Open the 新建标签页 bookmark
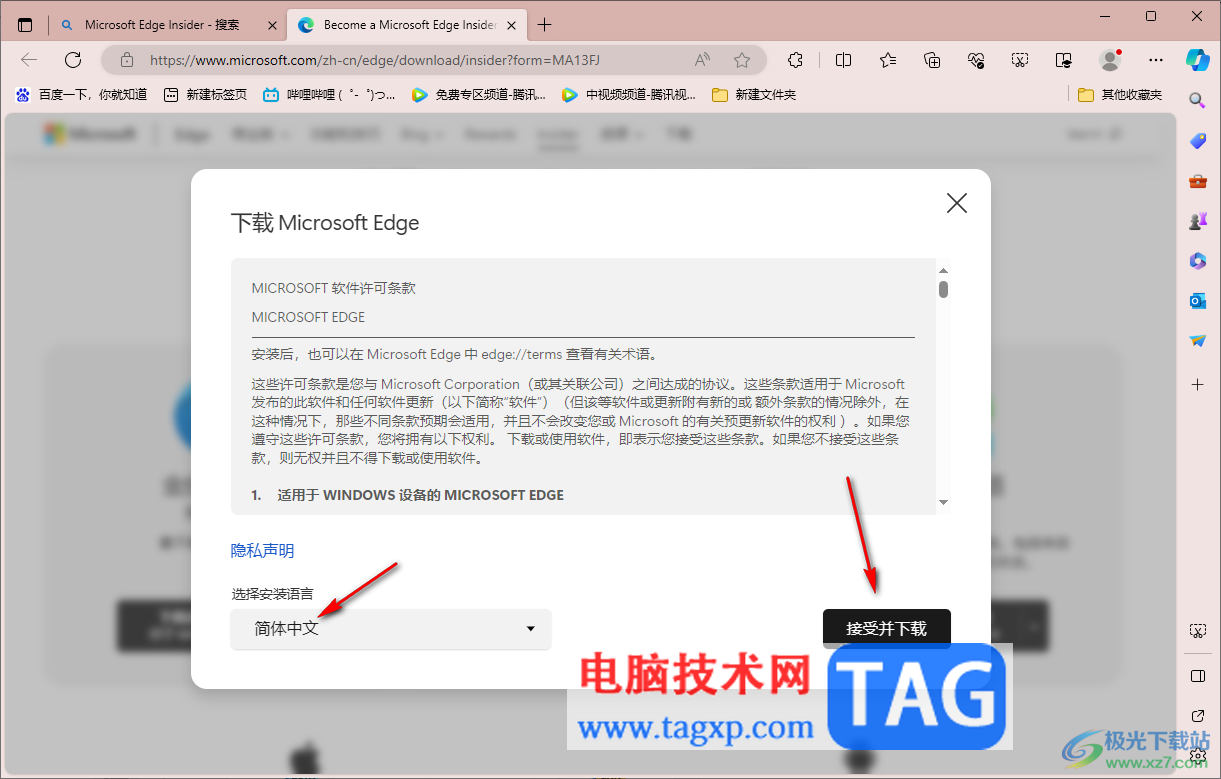 205,95
